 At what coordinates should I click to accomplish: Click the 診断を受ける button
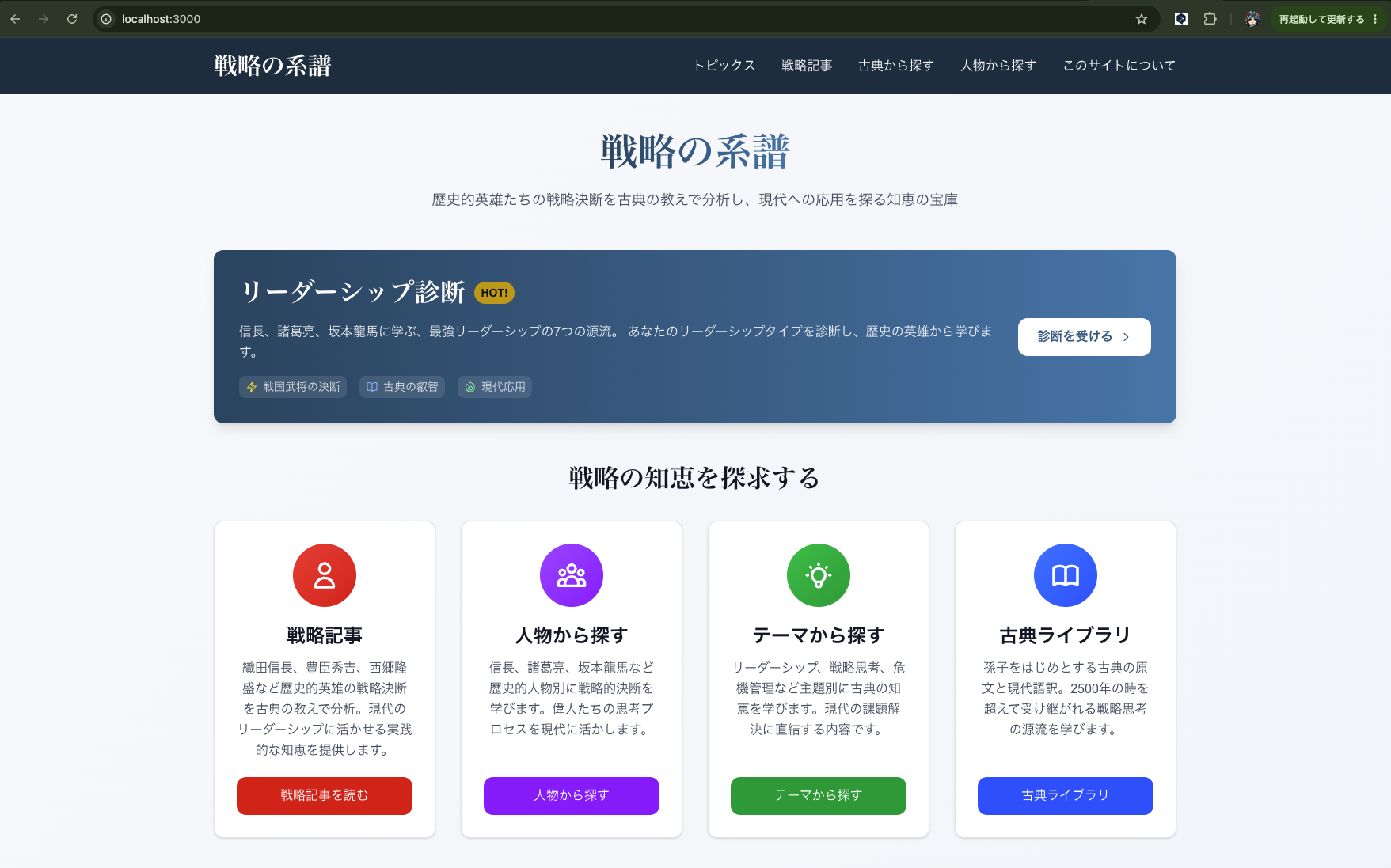1084,337
